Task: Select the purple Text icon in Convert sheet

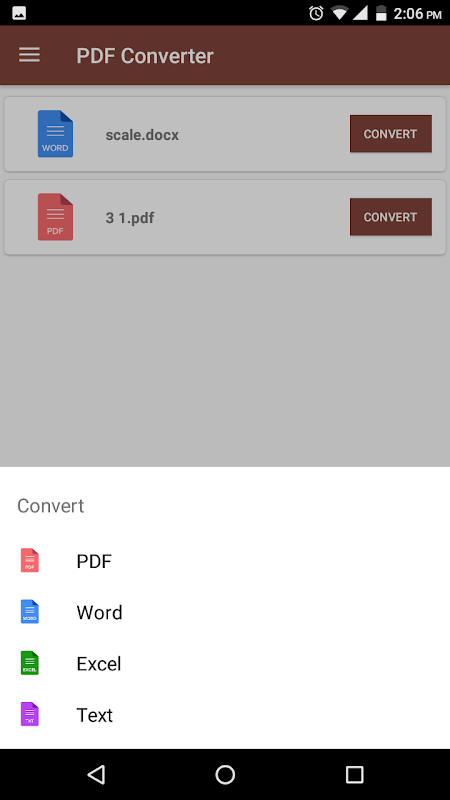Action: pyautogui.click(x=30, y=714)
